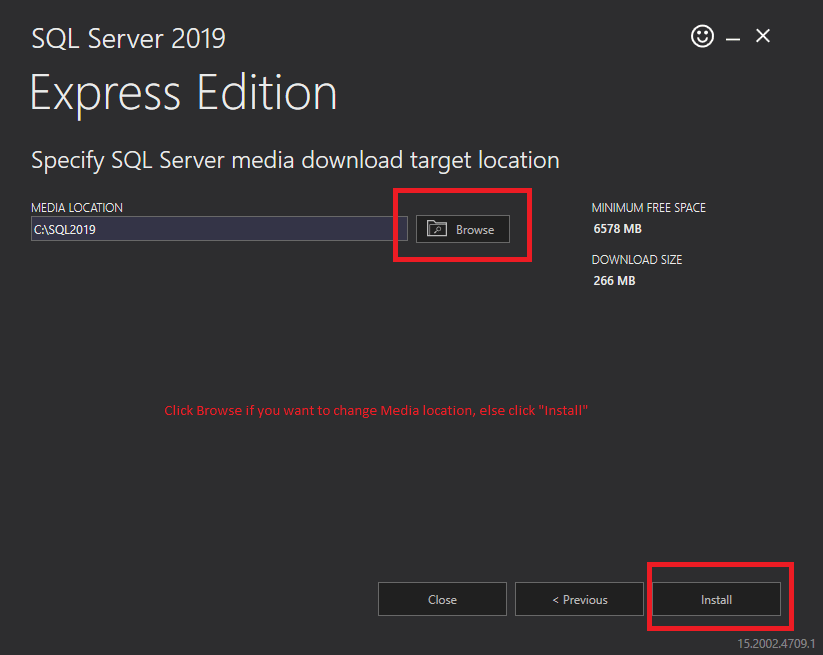Click into the Media Location path field

219,229
